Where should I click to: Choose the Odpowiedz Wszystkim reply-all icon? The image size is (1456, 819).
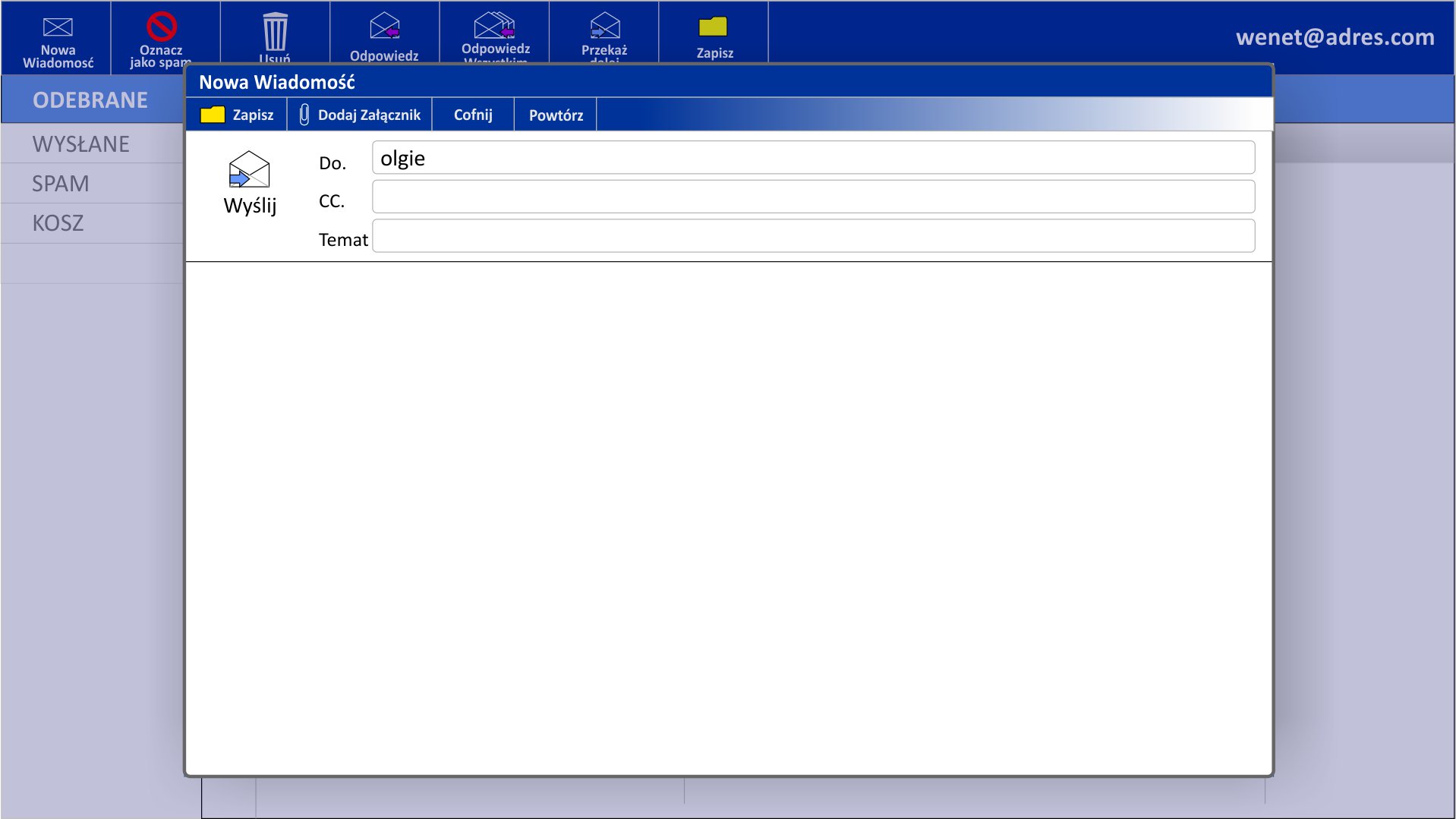pyautogui.click(x=495, y=25)
